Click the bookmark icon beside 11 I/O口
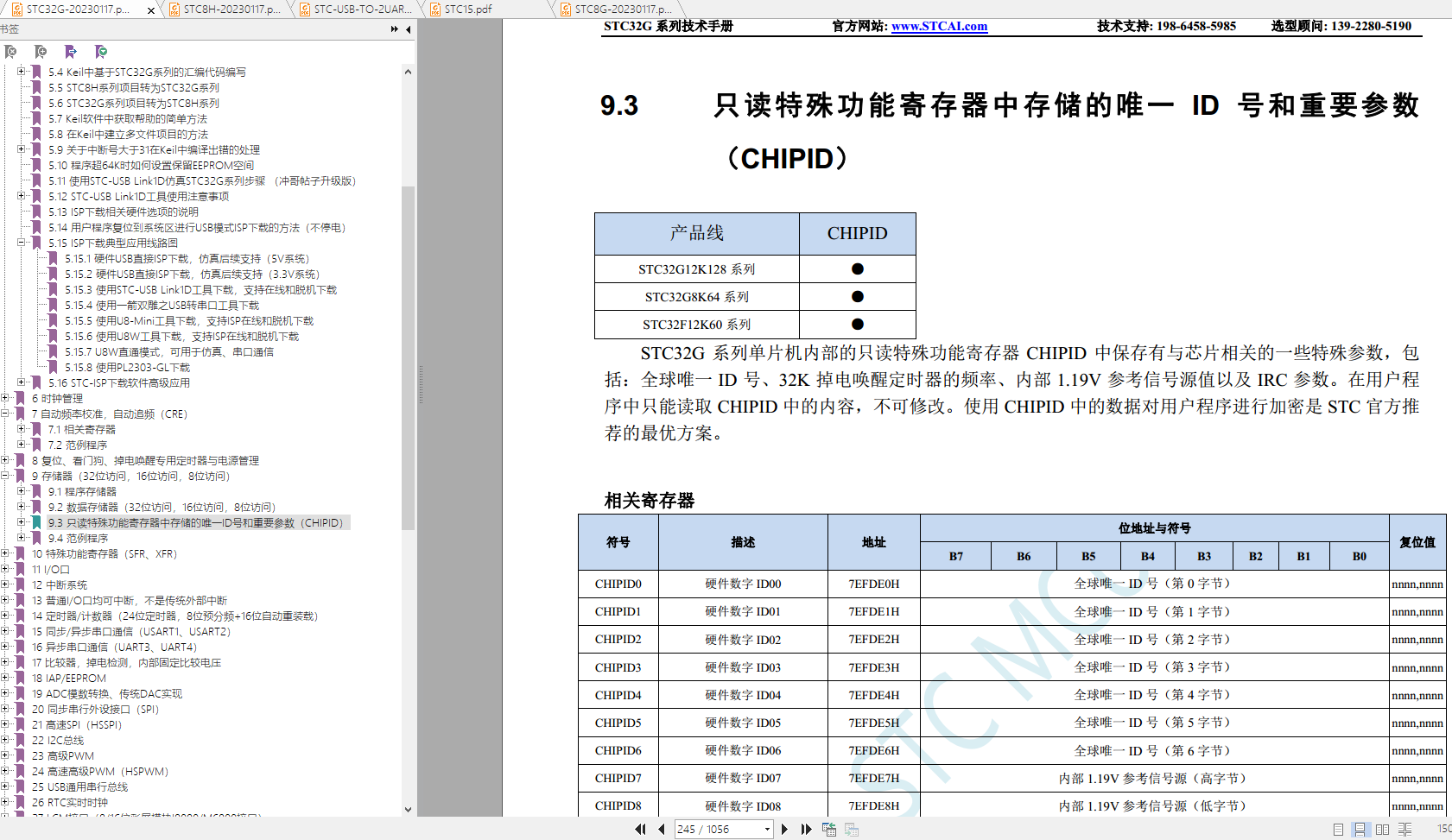1452x840 pixels. pos(21,569)
